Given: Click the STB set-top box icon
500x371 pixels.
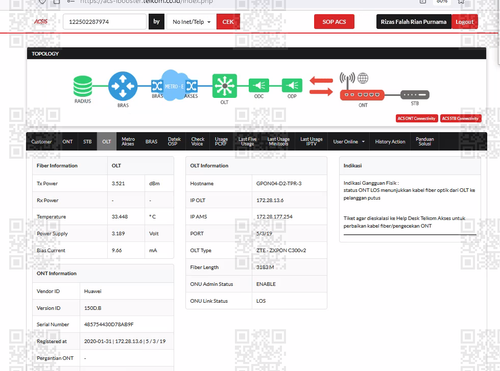Looking at the screenshot, I should tap(415, 95).
